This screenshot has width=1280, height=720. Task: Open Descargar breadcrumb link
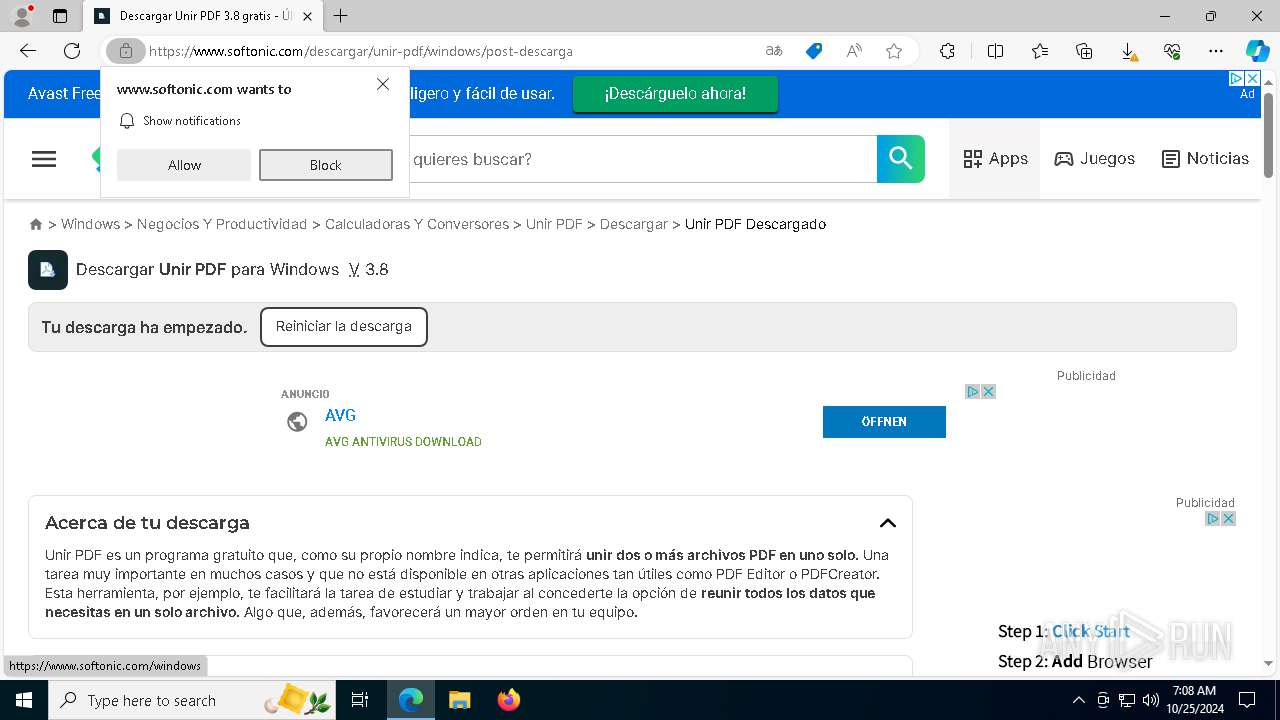click(634, 224)
